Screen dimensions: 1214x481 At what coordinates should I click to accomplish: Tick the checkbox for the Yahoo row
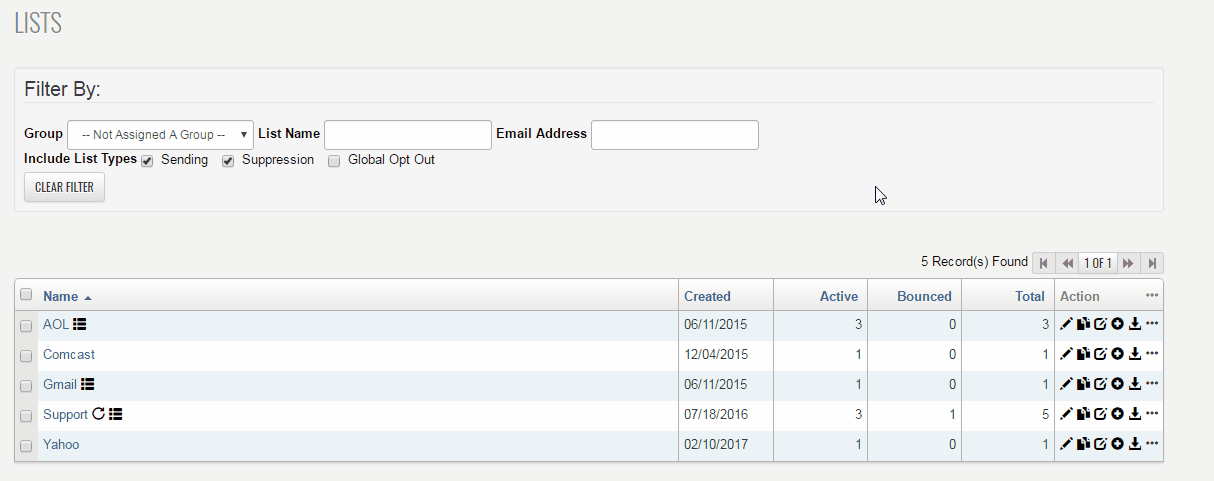(x=27, y=446)
